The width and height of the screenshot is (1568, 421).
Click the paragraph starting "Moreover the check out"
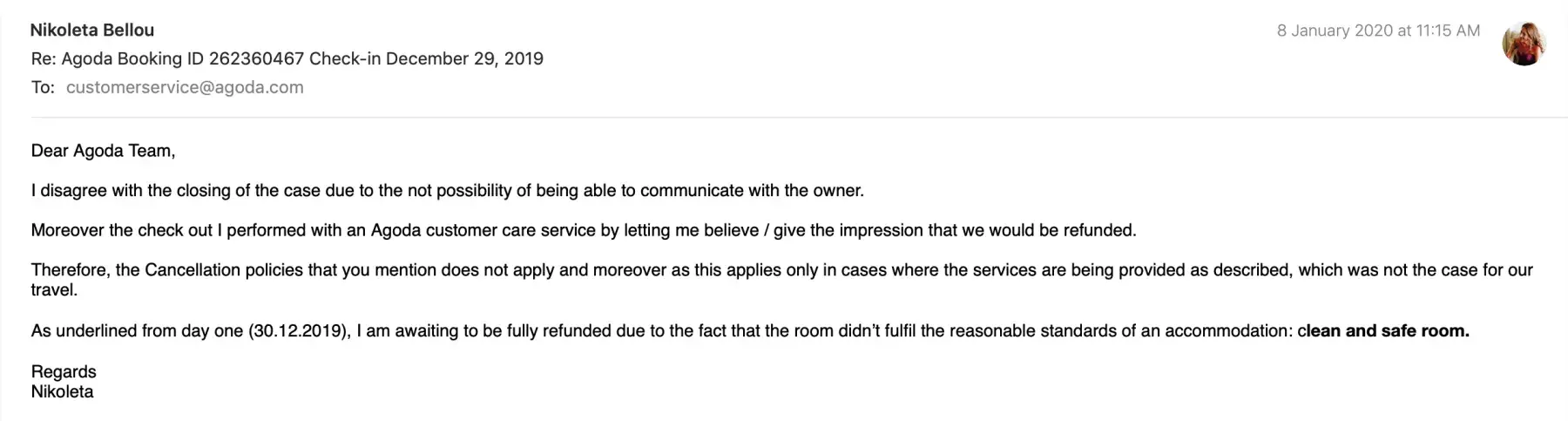click(x=584, y=230)
